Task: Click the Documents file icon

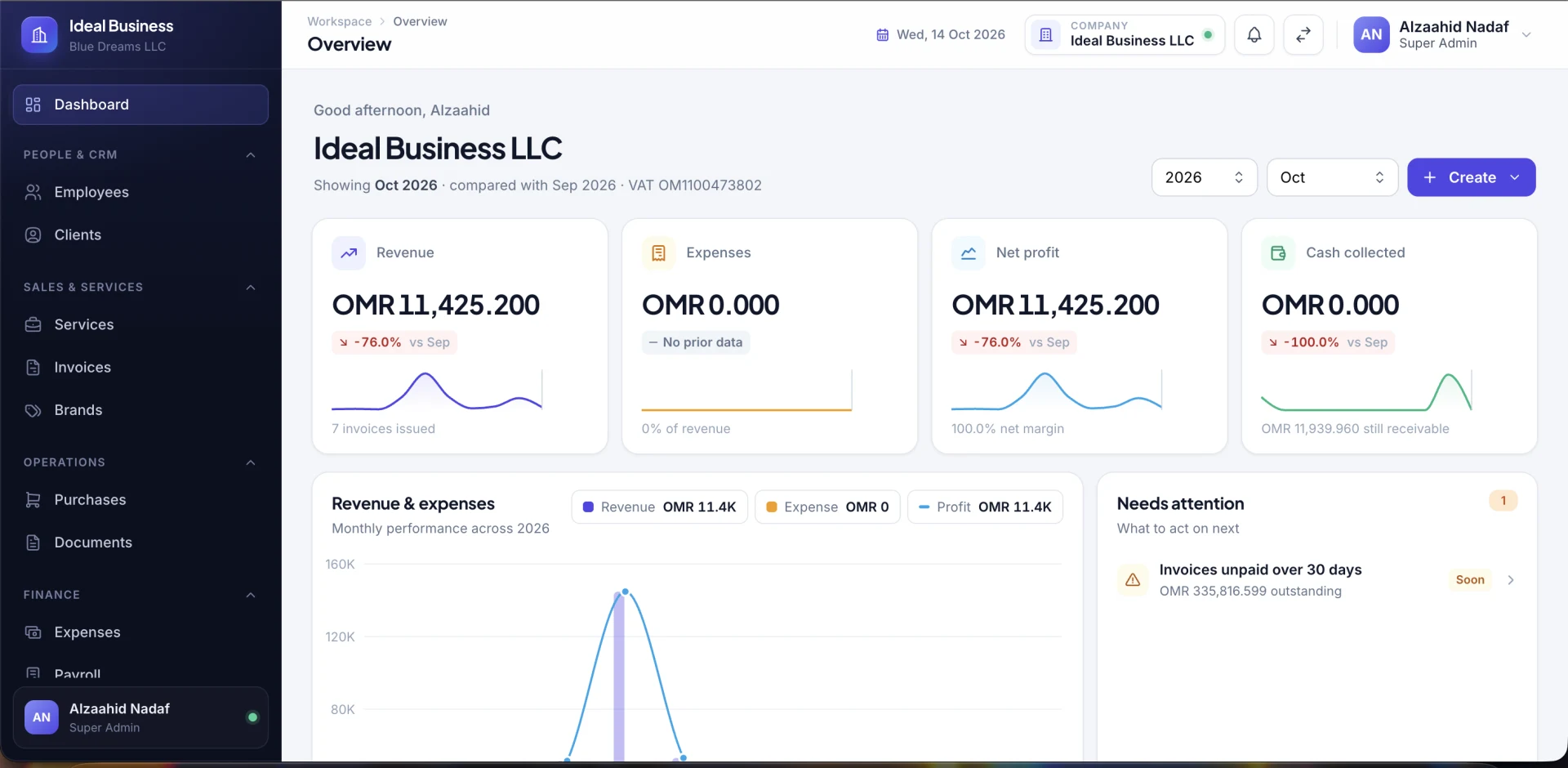Action: pyautogui.click(x=33, y=543)
